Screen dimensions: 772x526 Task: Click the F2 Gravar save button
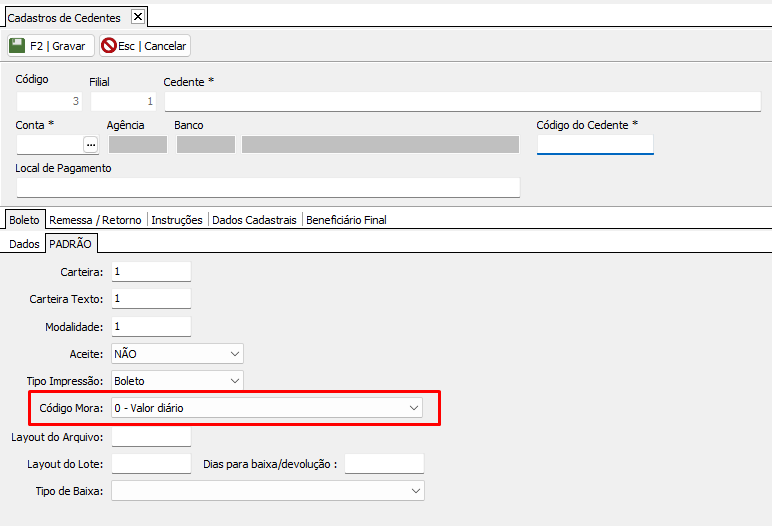[50, 46]
